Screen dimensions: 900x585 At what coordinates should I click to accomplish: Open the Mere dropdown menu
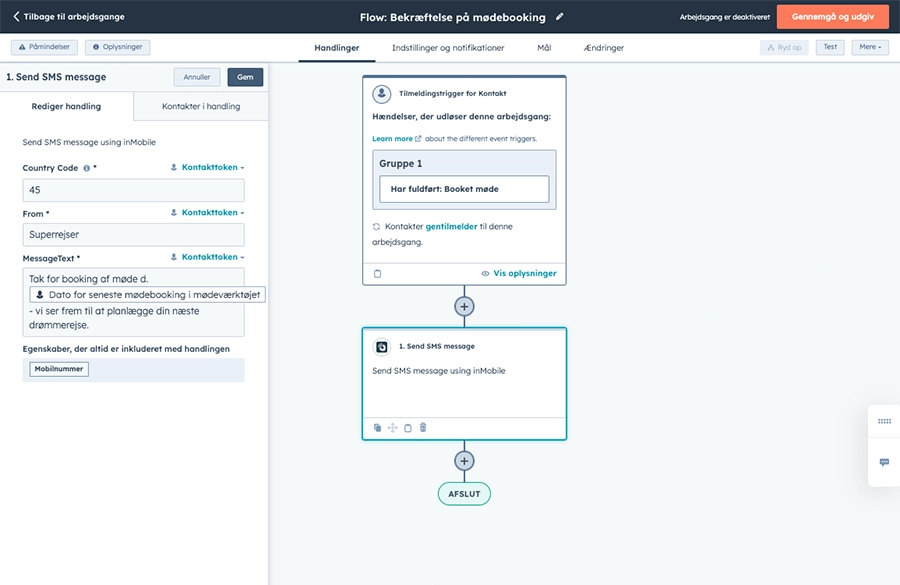pos(868,46)
